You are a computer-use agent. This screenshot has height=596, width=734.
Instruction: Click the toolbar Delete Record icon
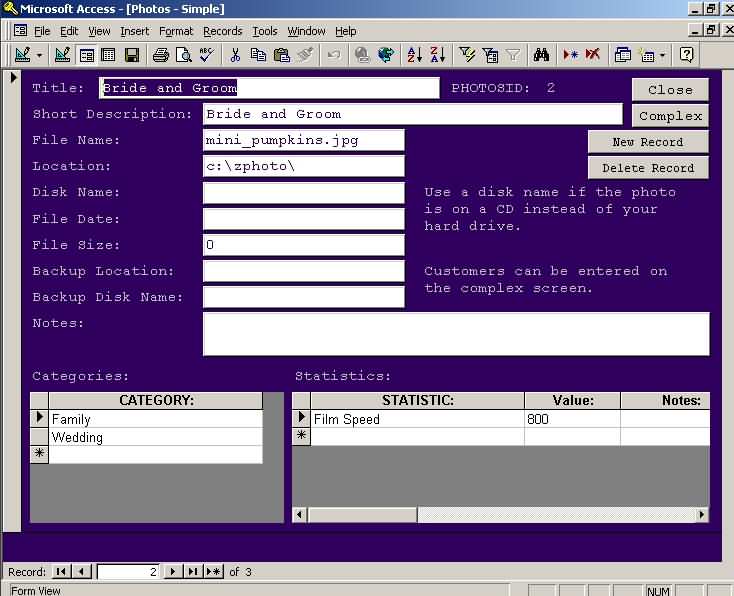click(593, 55)
